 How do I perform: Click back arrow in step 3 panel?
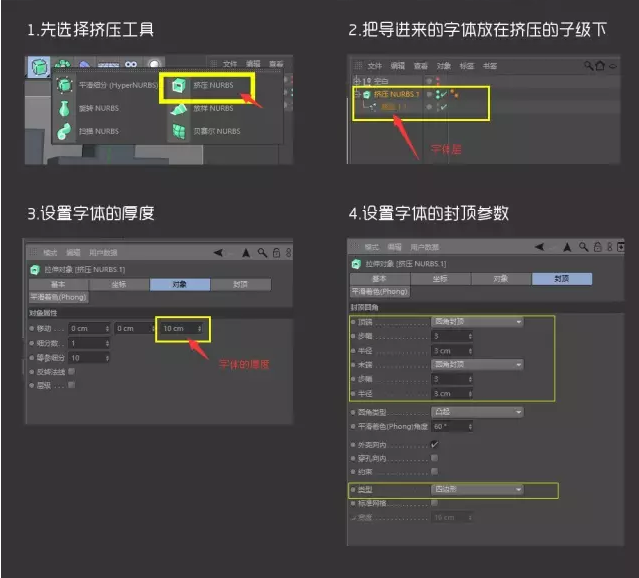(218, 253)
